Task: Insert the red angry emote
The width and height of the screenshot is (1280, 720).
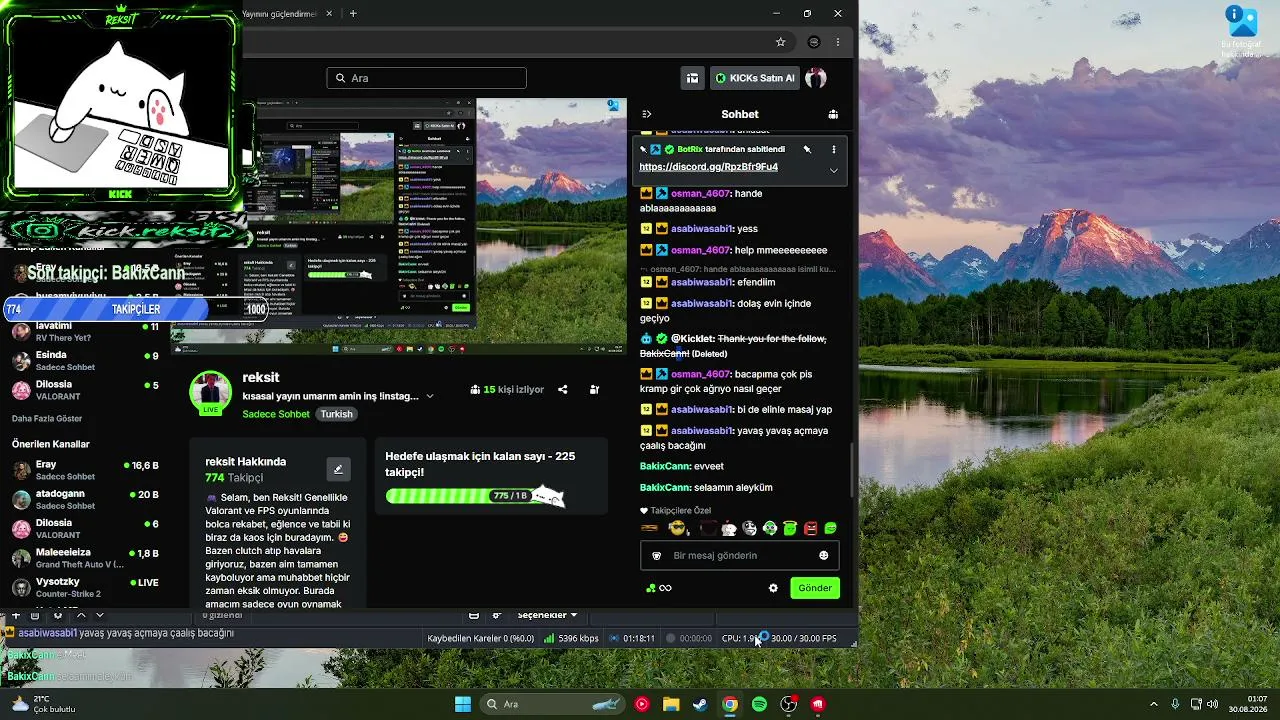Action: 810,528
